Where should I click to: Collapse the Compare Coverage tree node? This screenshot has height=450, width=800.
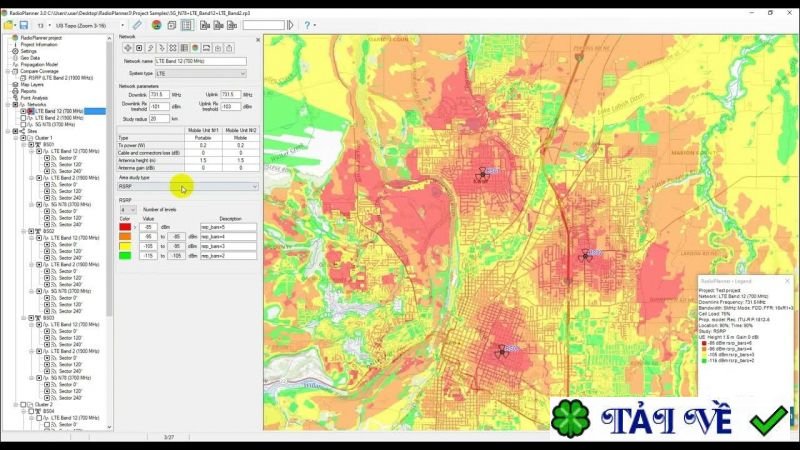pos(8,71)
